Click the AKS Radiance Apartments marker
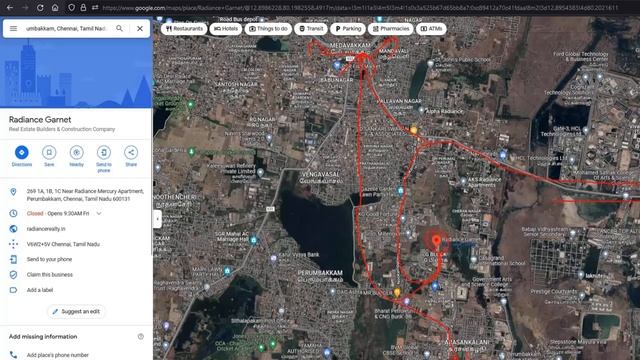Viewport: 640px width, 360px height. coord(463,181)
